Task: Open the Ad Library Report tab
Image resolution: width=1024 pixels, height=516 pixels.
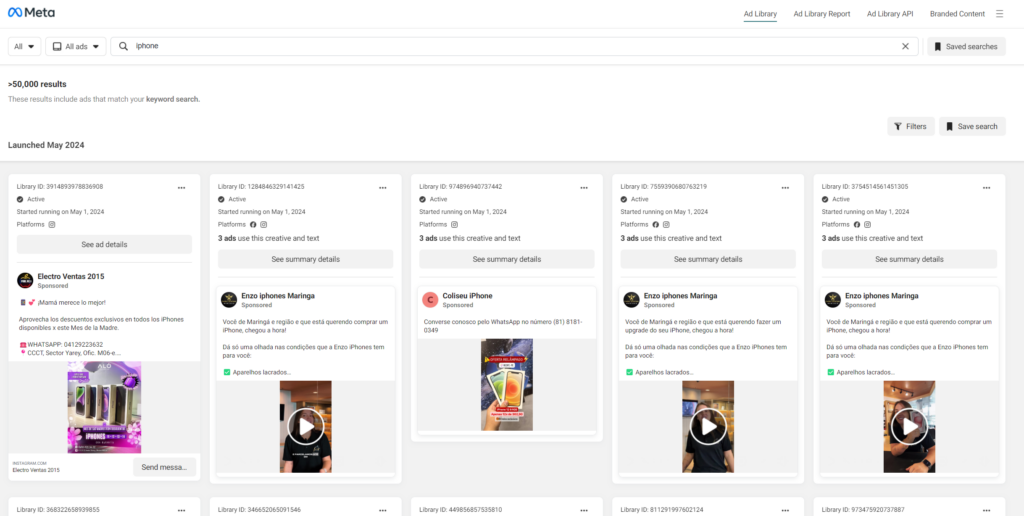Action: (822, 14)
